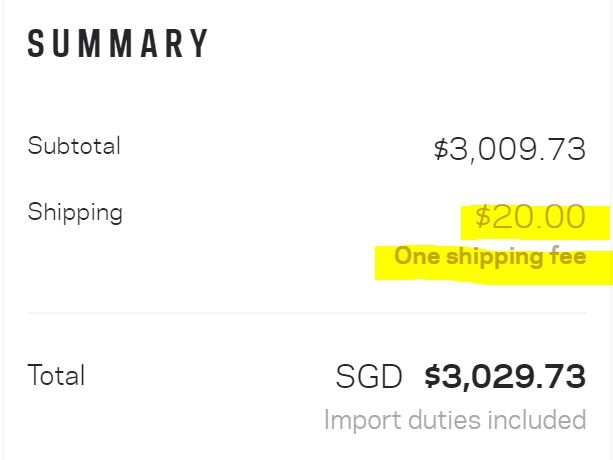Click the subtotal amount $3,009.73
The width and height of the screenshot is (613, 460).
(x=509, y=150)
